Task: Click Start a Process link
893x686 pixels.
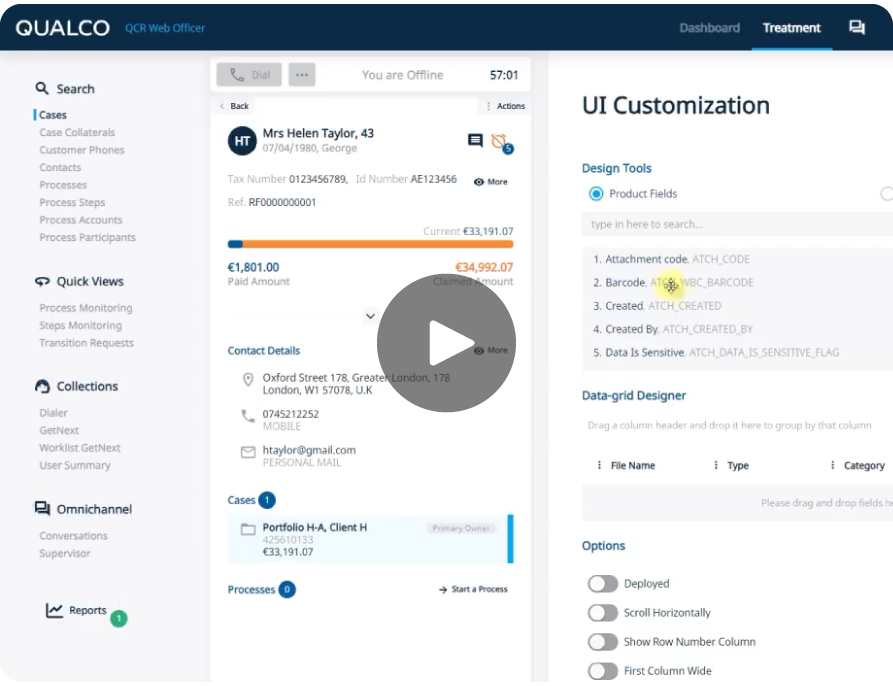Action: (x=473, y=590)
